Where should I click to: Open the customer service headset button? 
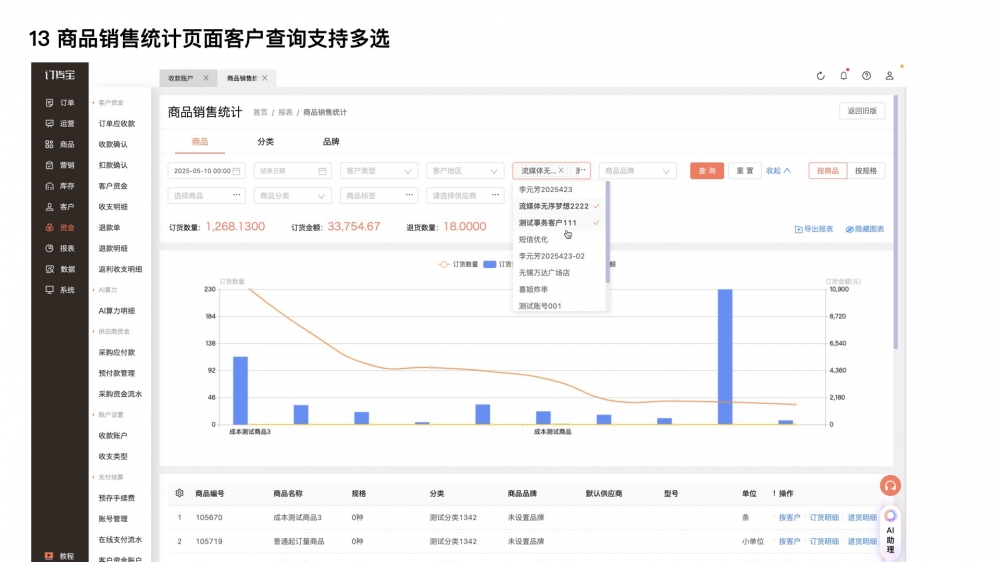[890, 486]
